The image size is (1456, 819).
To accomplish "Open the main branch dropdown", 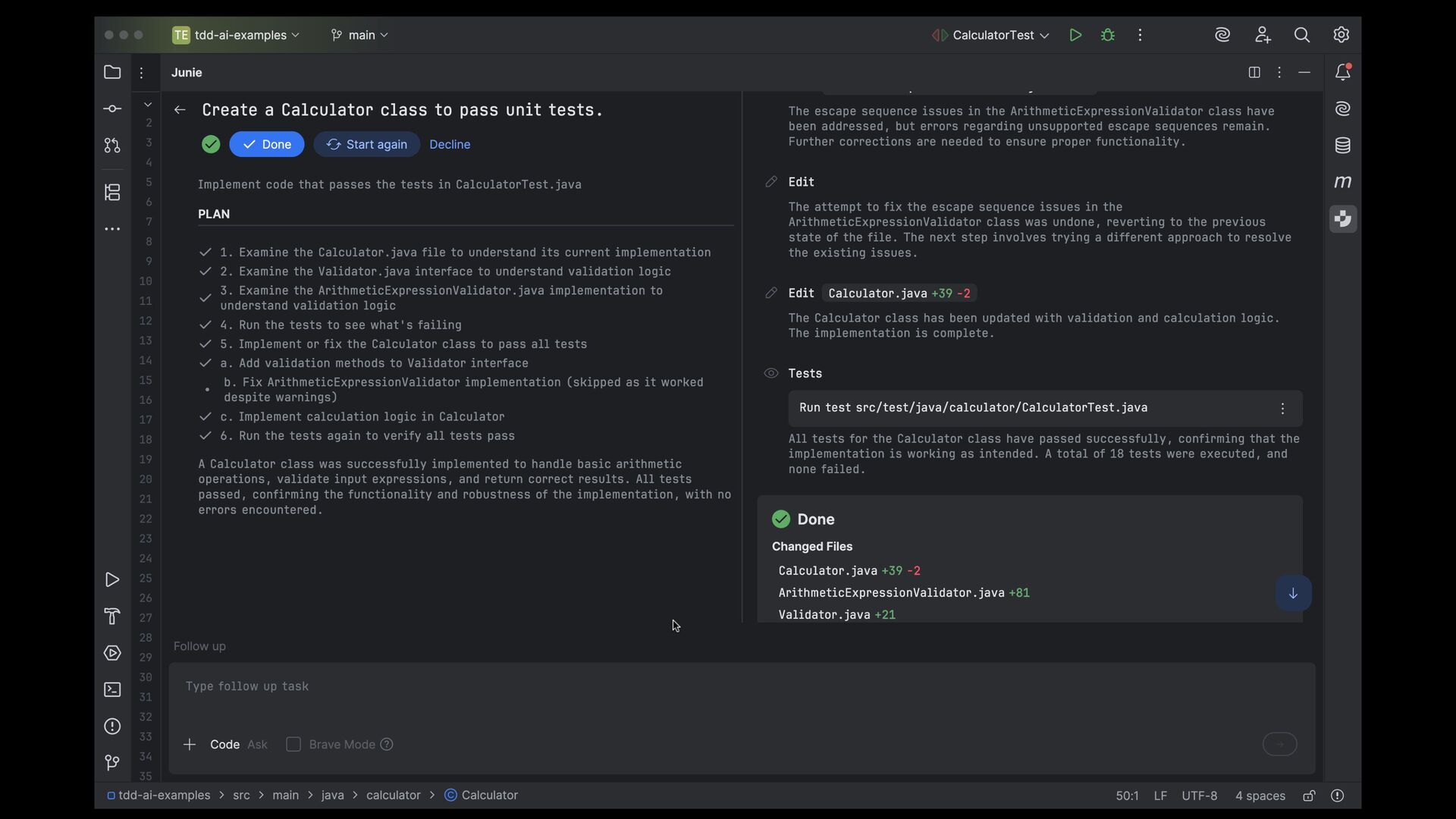I will (x=360, y=35).
